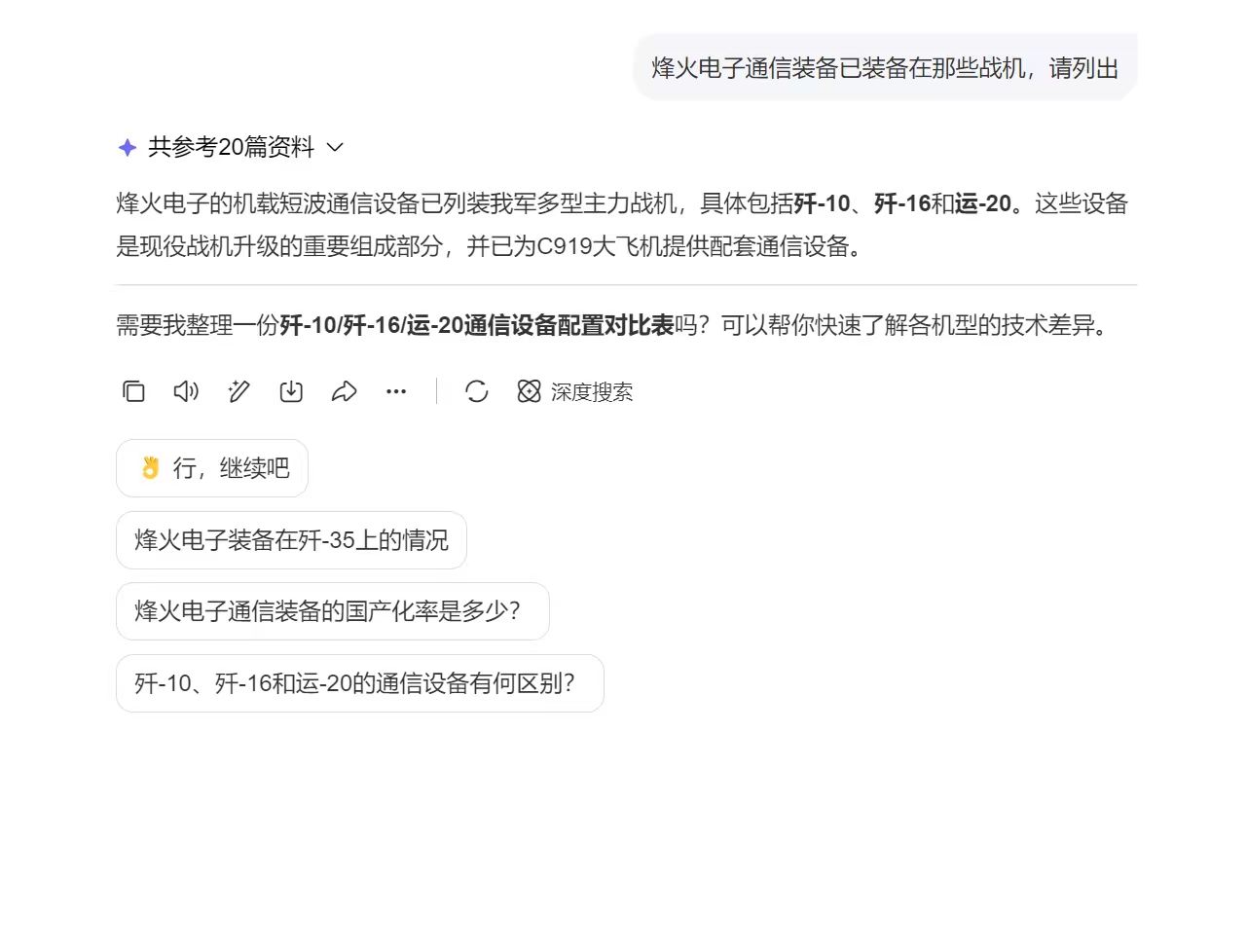1247x952 pixels.
Task: Pick the 歼-10、歼-16和运-20 difference question
Action: tap(360, 683)
